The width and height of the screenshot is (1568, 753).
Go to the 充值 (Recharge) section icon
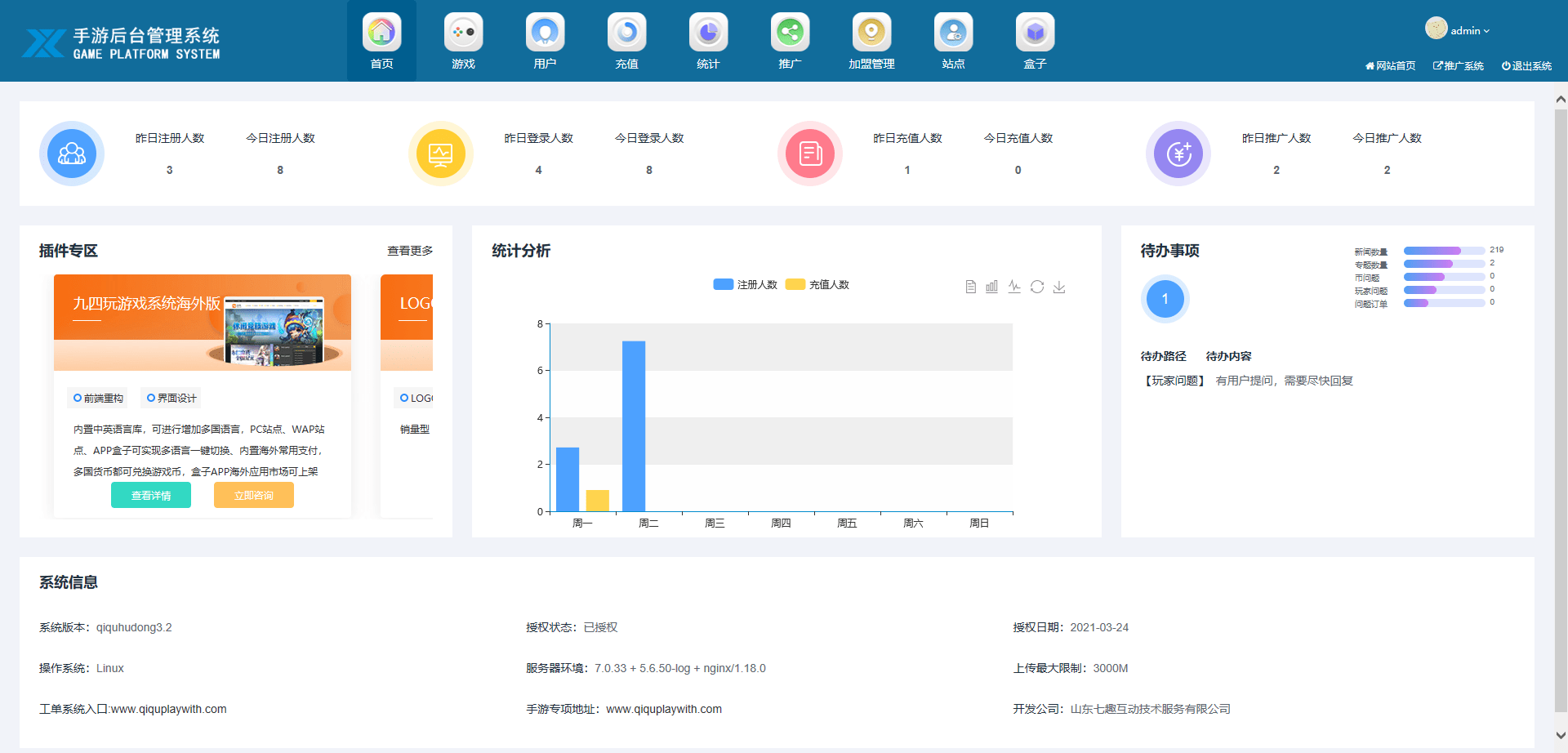626,33
